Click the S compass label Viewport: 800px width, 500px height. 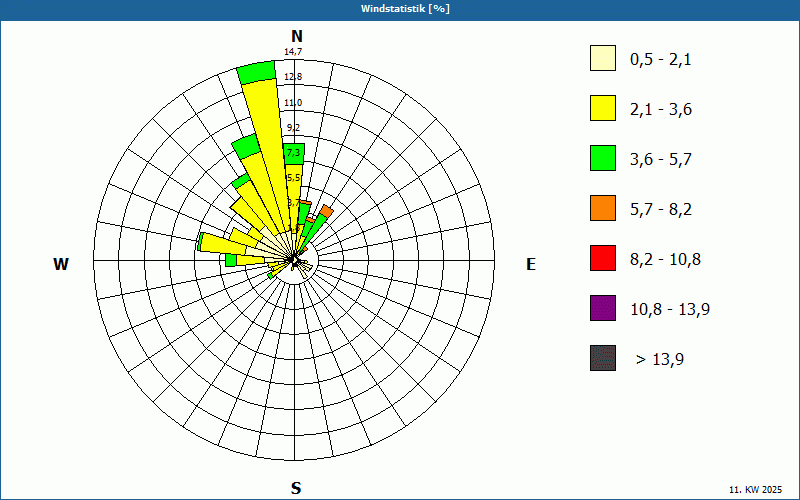click(x=296, y=488)
